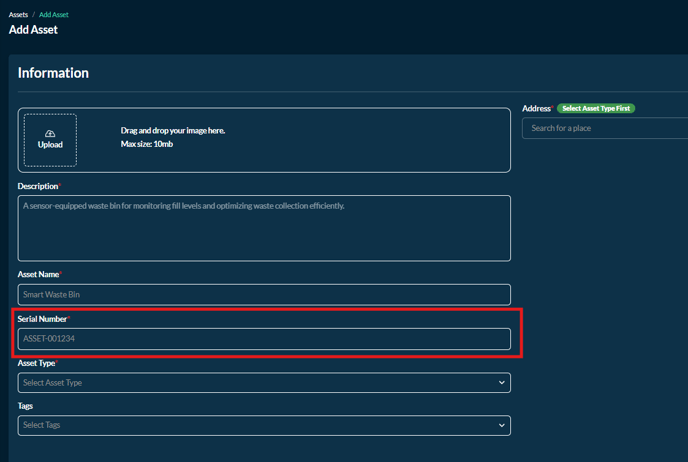Click the Upload image box

50,140
